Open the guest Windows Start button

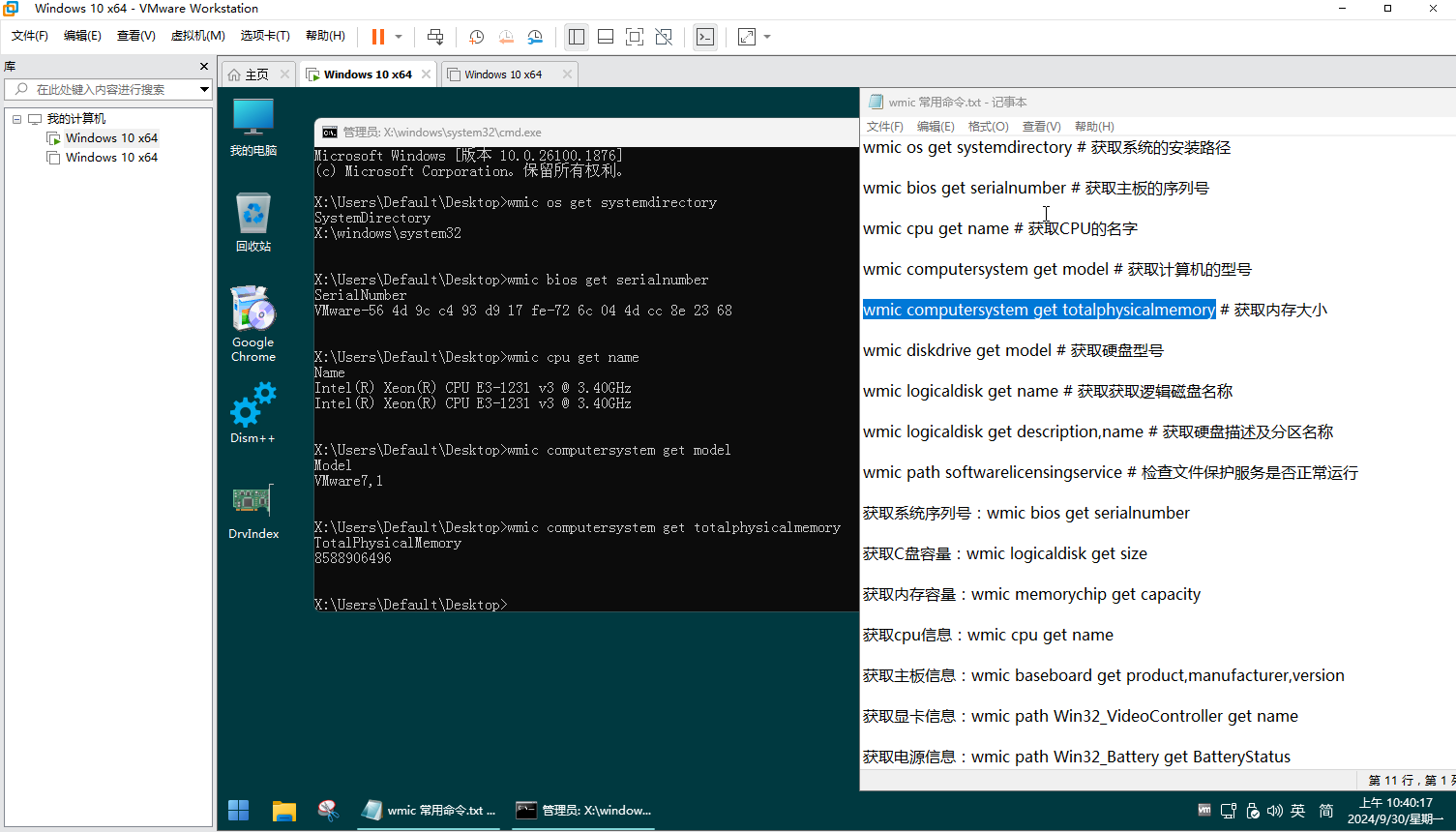(x=238, y=811)
